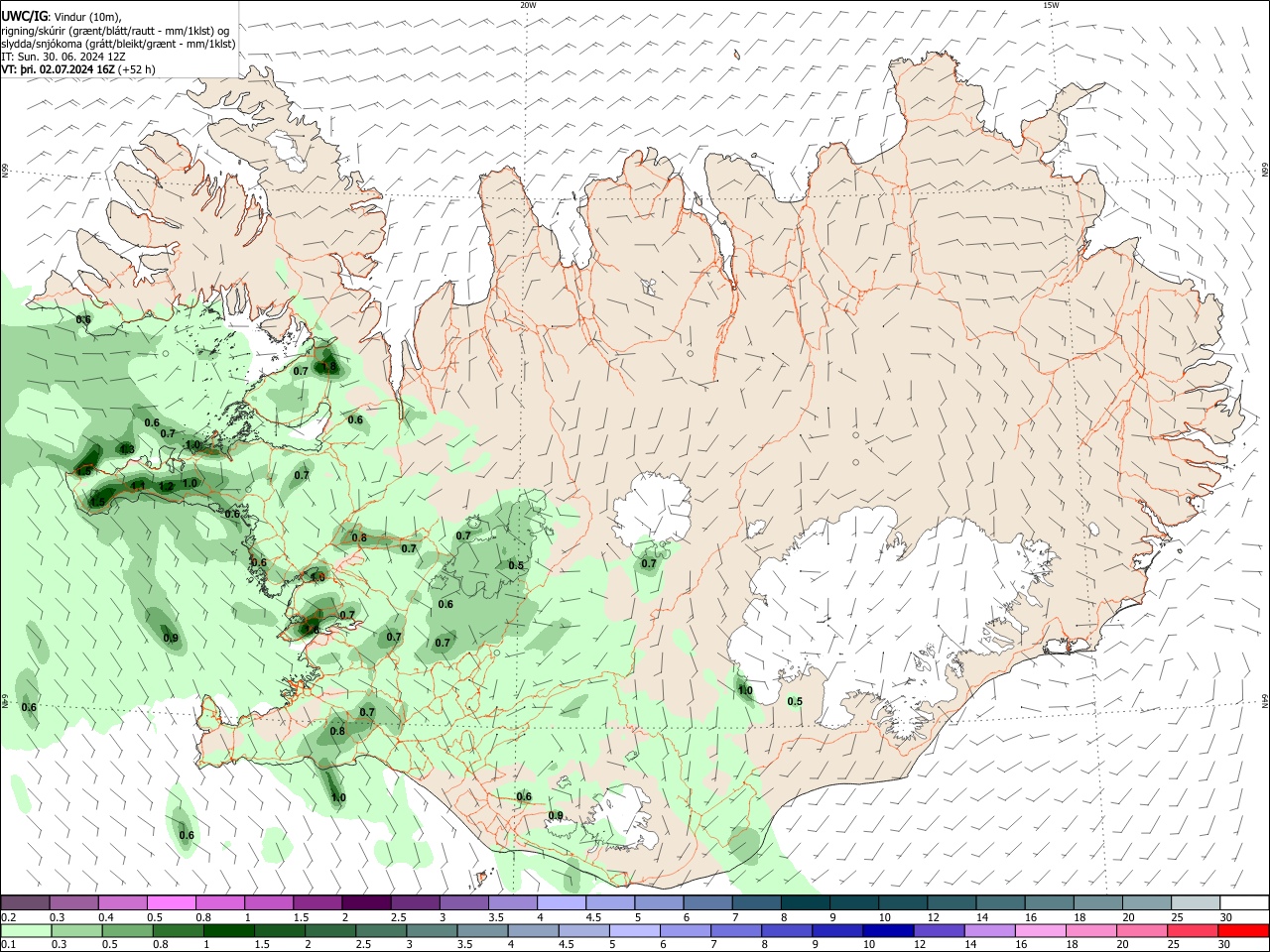Click the pale green 0.1–0.3 lower legend swatch
Viewport: 1270px width, 952px height.
pos(25,930)
